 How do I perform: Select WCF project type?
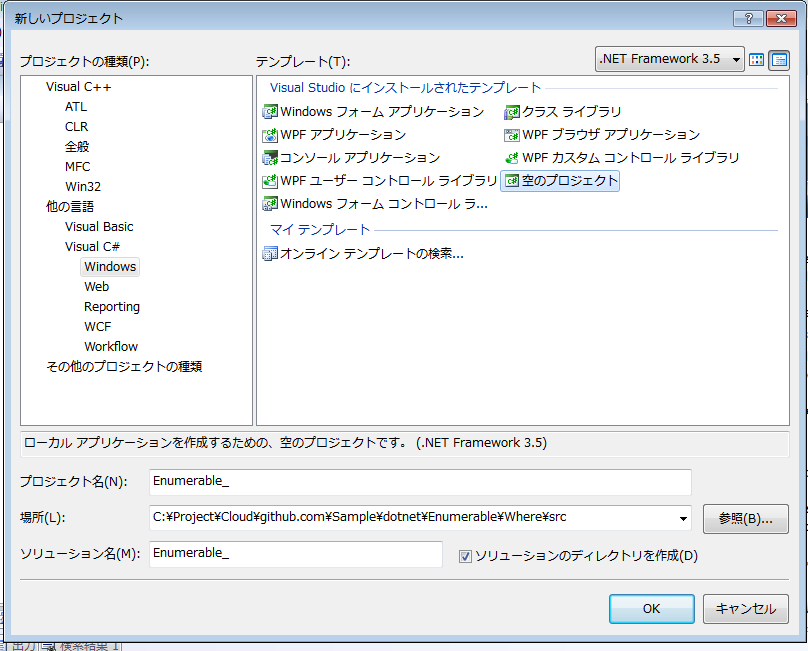97,327
